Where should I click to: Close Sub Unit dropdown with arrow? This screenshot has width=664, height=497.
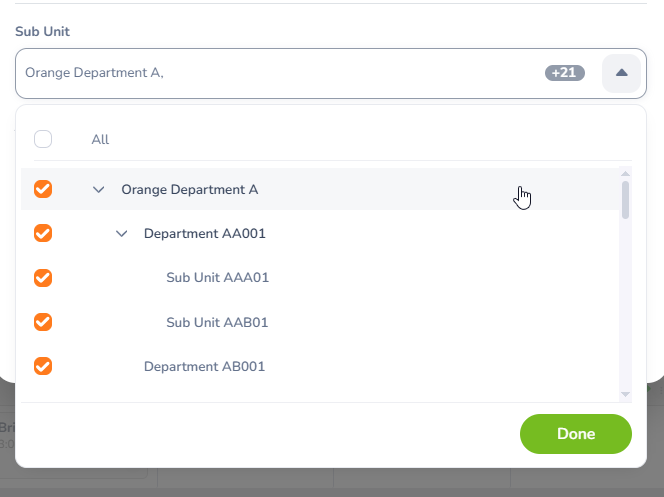point(621,73)
